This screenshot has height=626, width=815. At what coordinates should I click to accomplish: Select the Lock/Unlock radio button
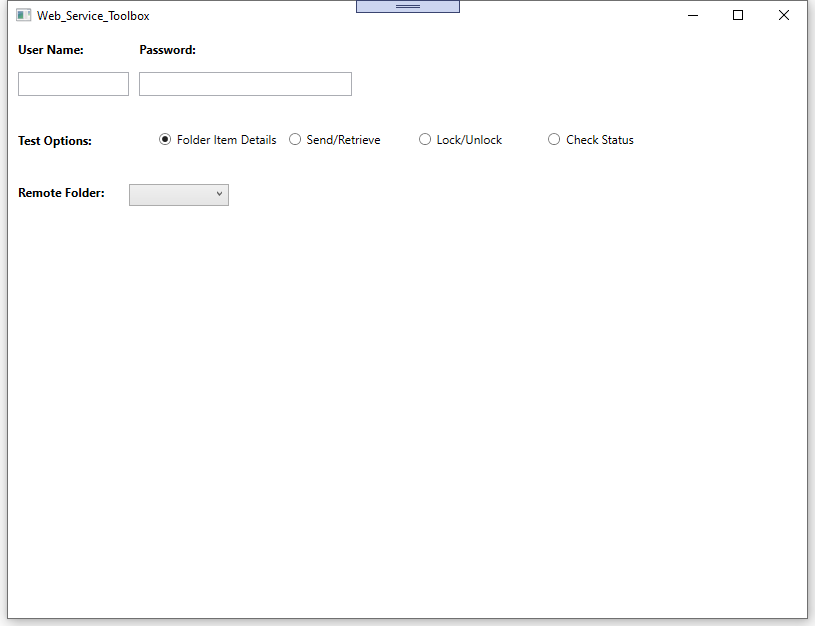(x=425, y=140)
